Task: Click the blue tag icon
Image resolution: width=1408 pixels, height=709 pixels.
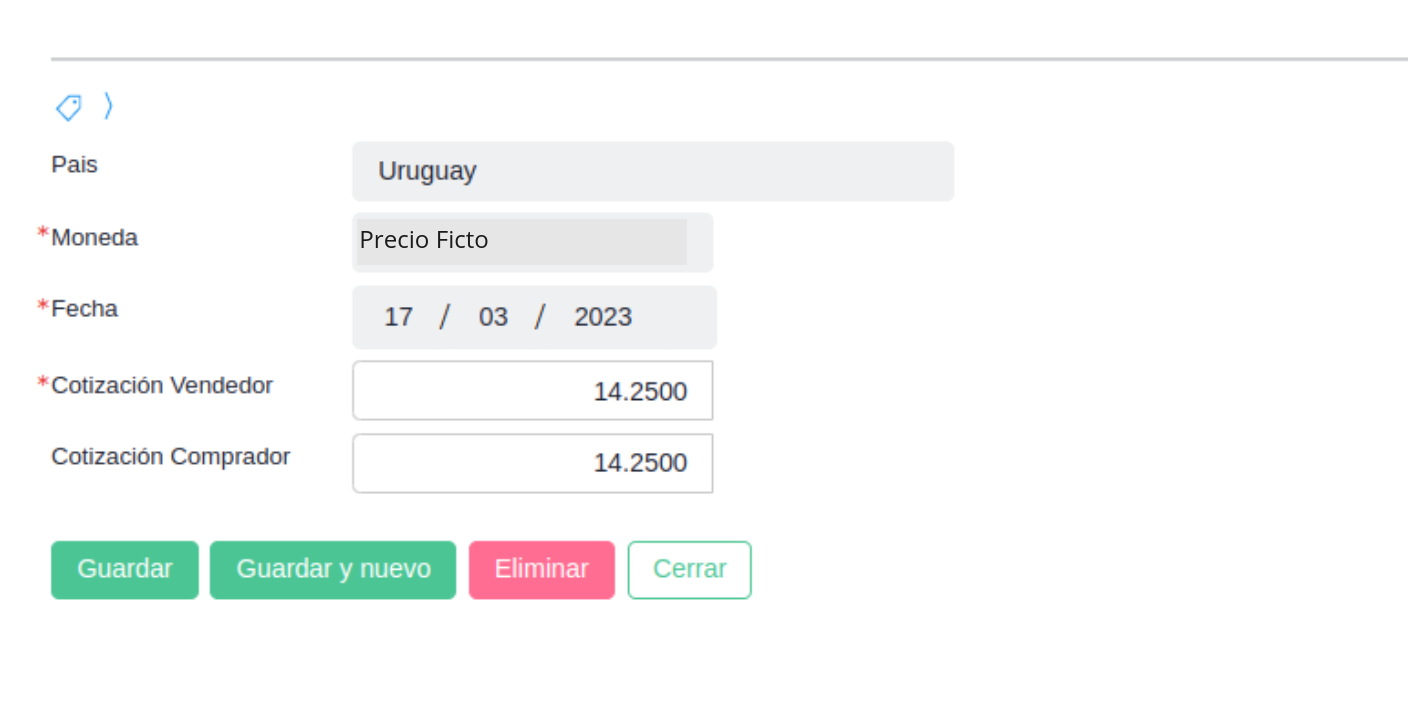Action: click(x=68, y=107)
